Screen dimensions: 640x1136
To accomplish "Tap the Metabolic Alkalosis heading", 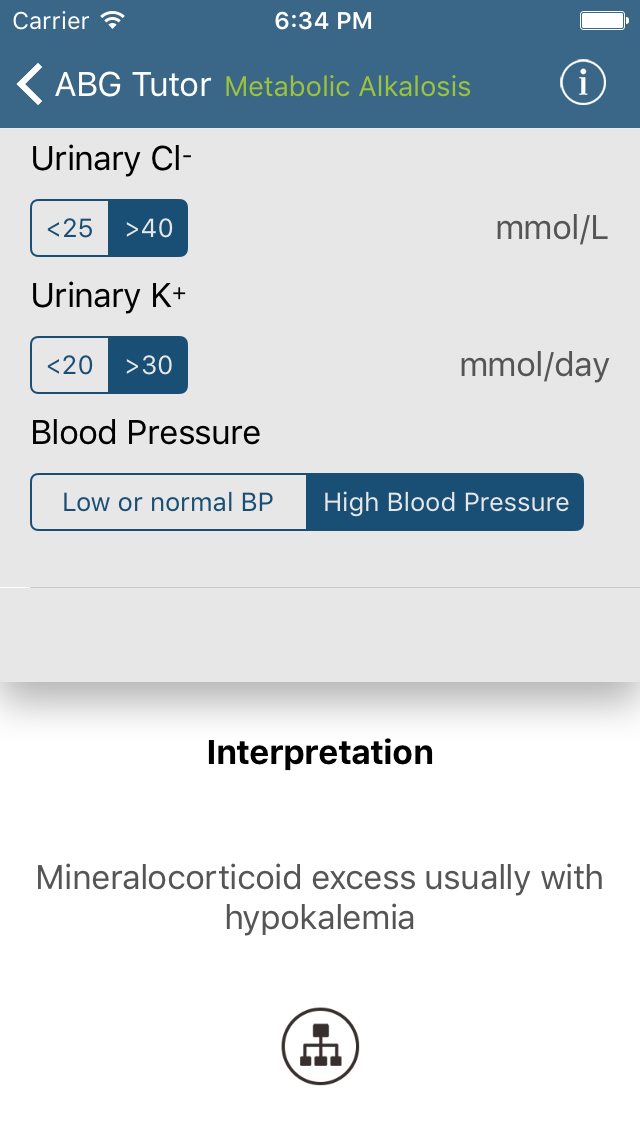I will tap(348, 87).
